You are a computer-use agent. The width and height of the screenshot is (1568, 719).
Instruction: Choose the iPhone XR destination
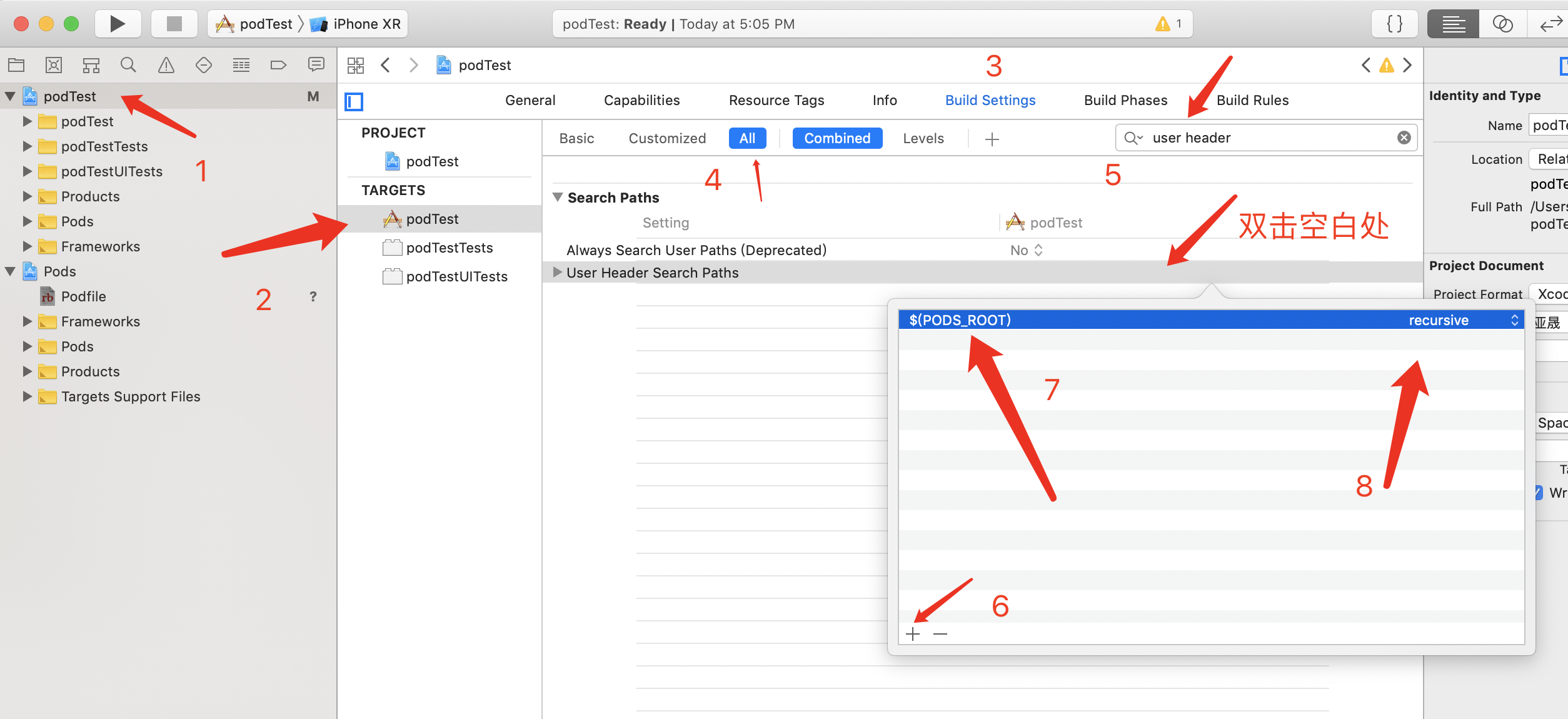[x=356, y=24]
